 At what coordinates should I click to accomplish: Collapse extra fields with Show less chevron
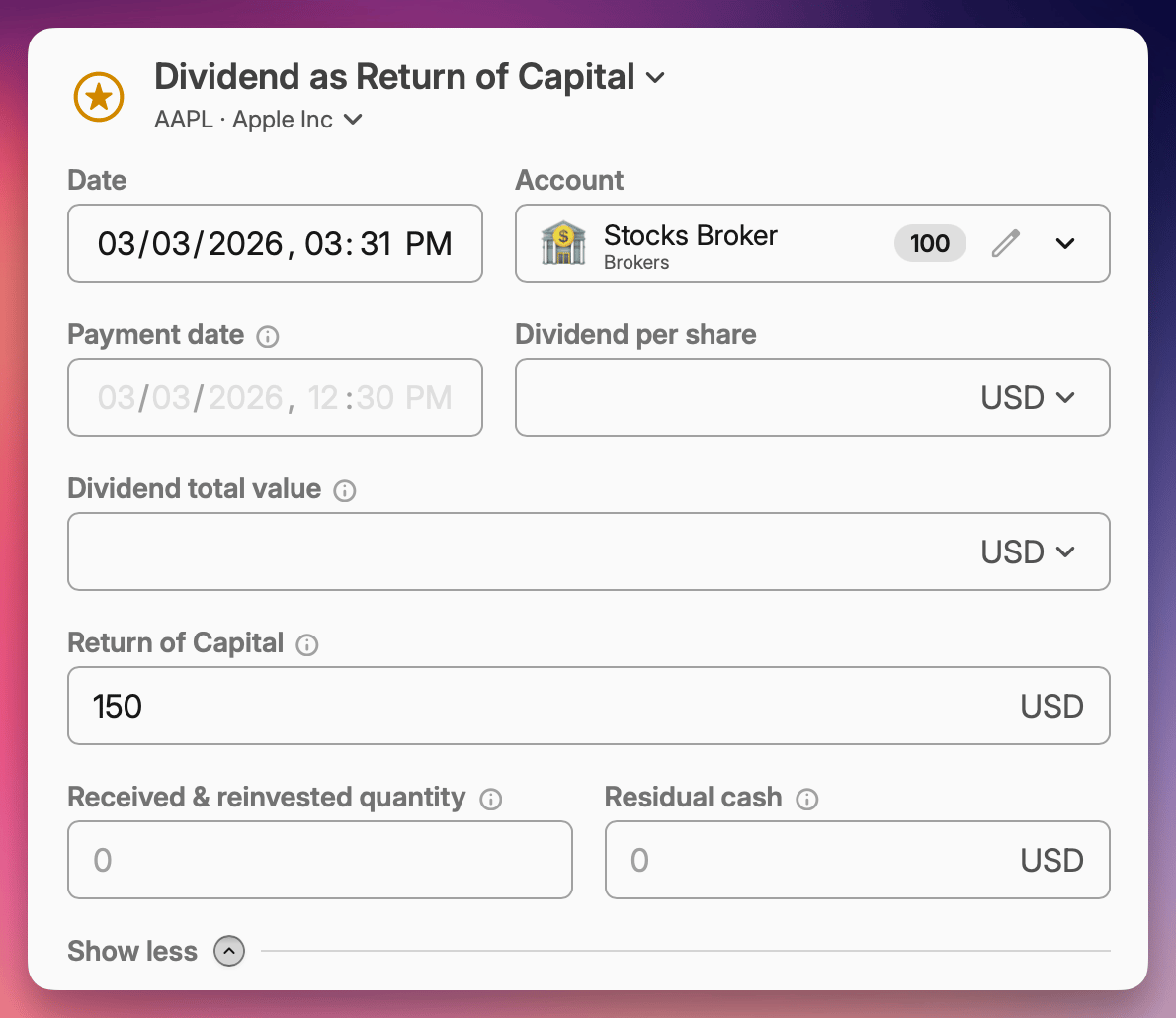tap(228, 951)
